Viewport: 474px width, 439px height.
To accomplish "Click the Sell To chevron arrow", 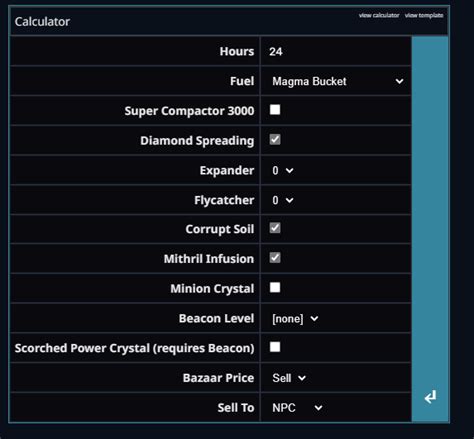I will pyautogui.click(x=318, y=408).
